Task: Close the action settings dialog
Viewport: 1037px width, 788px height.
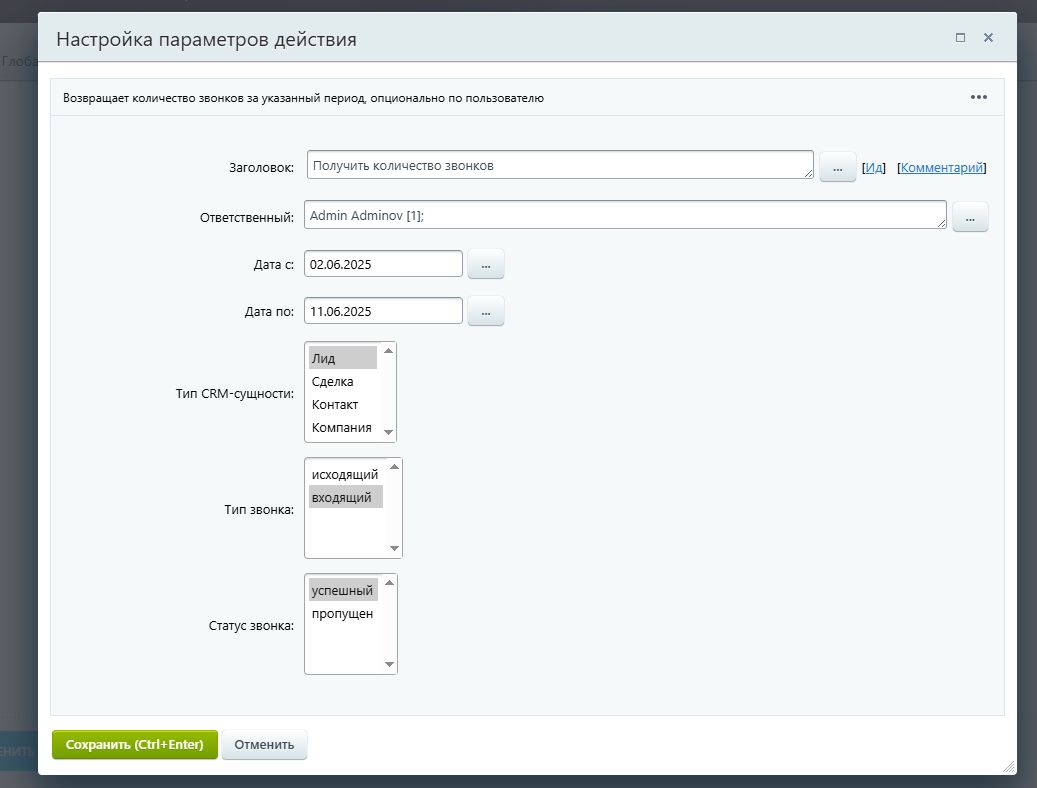Action: [x=988, y=38]
